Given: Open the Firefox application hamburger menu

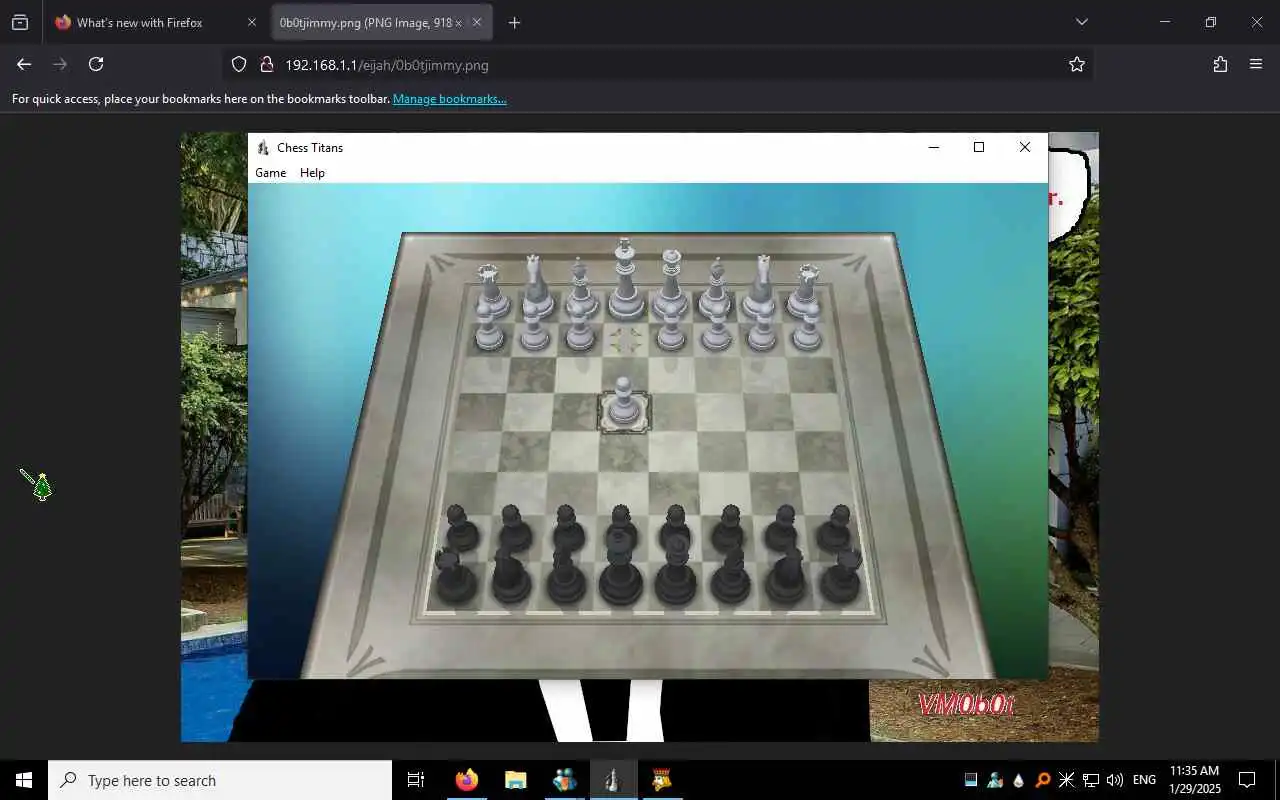Looking at the screenshot, I should [1256, 64].
